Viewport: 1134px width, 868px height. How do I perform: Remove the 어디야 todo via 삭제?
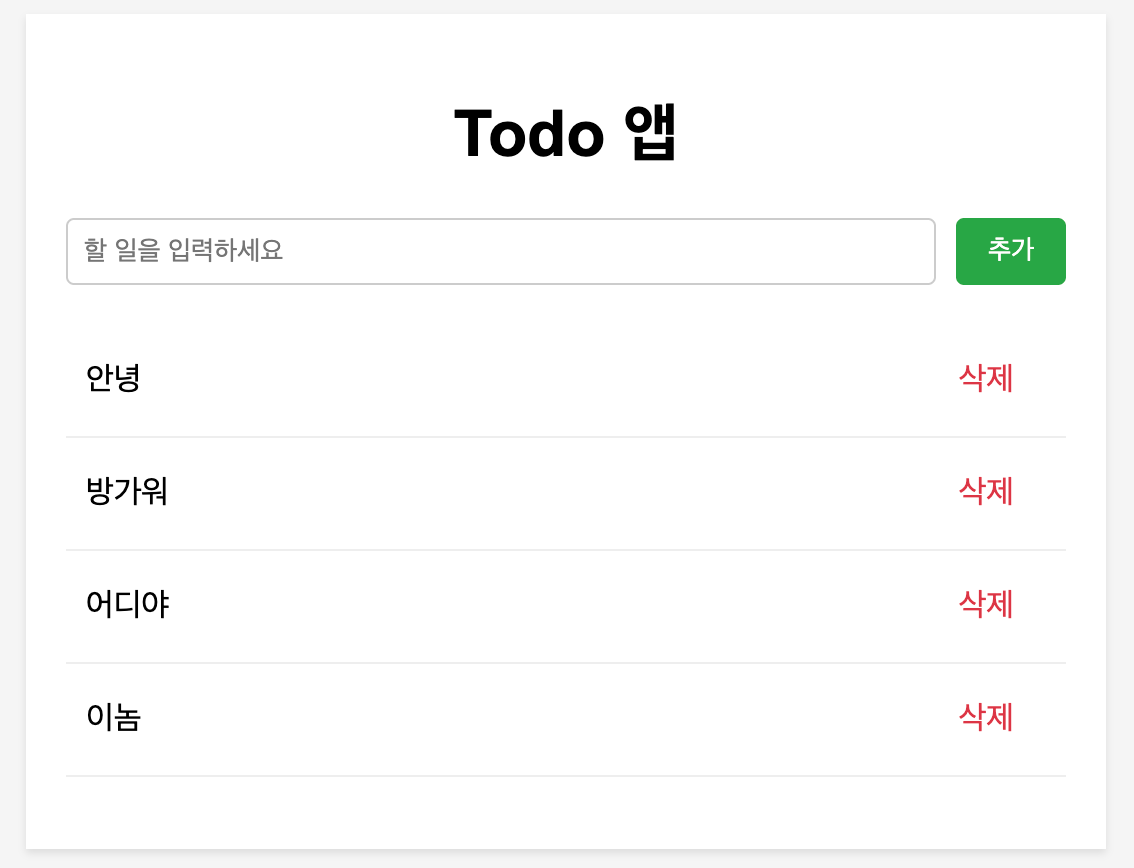tap(985, 604)
